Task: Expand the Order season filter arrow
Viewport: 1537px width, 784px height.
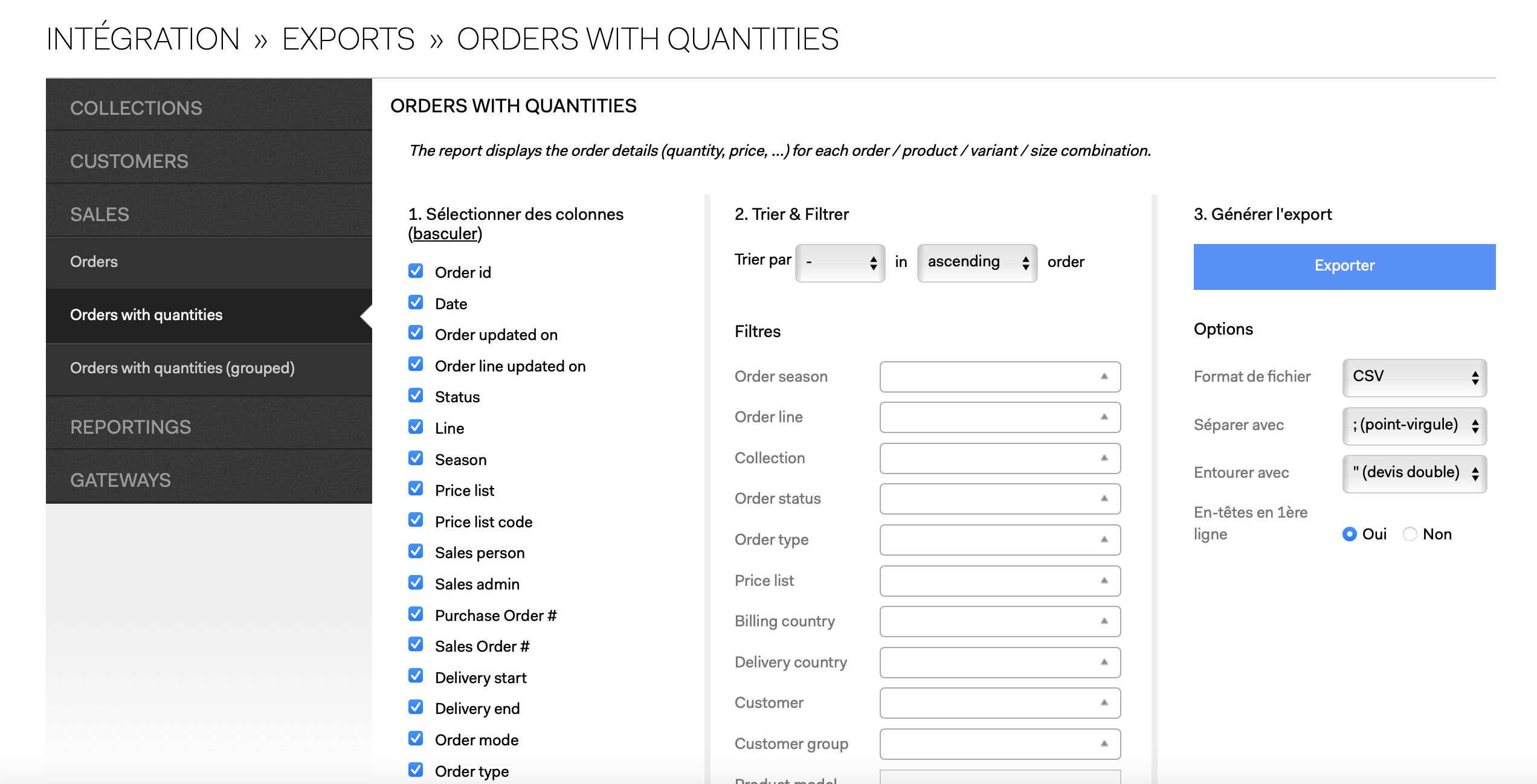Action: pos(1104,376)
